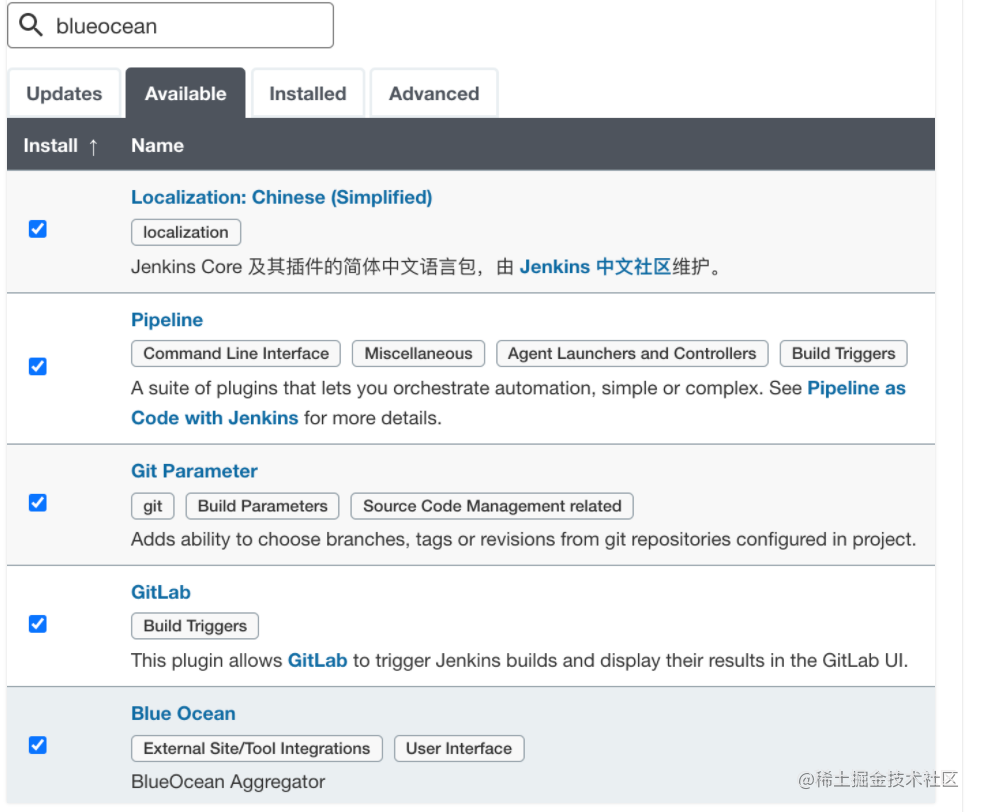Uncheck the GitLab plugin checkbox
The image size is (981, 812).
(x=38, y=624)
